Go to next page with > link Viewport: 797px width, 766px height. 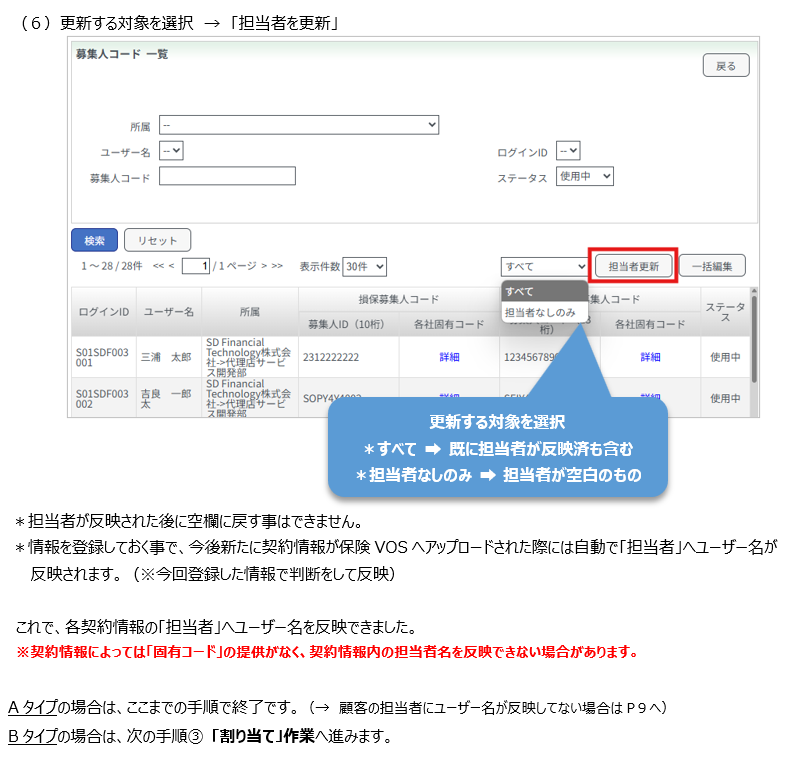(x=264, y=266)
